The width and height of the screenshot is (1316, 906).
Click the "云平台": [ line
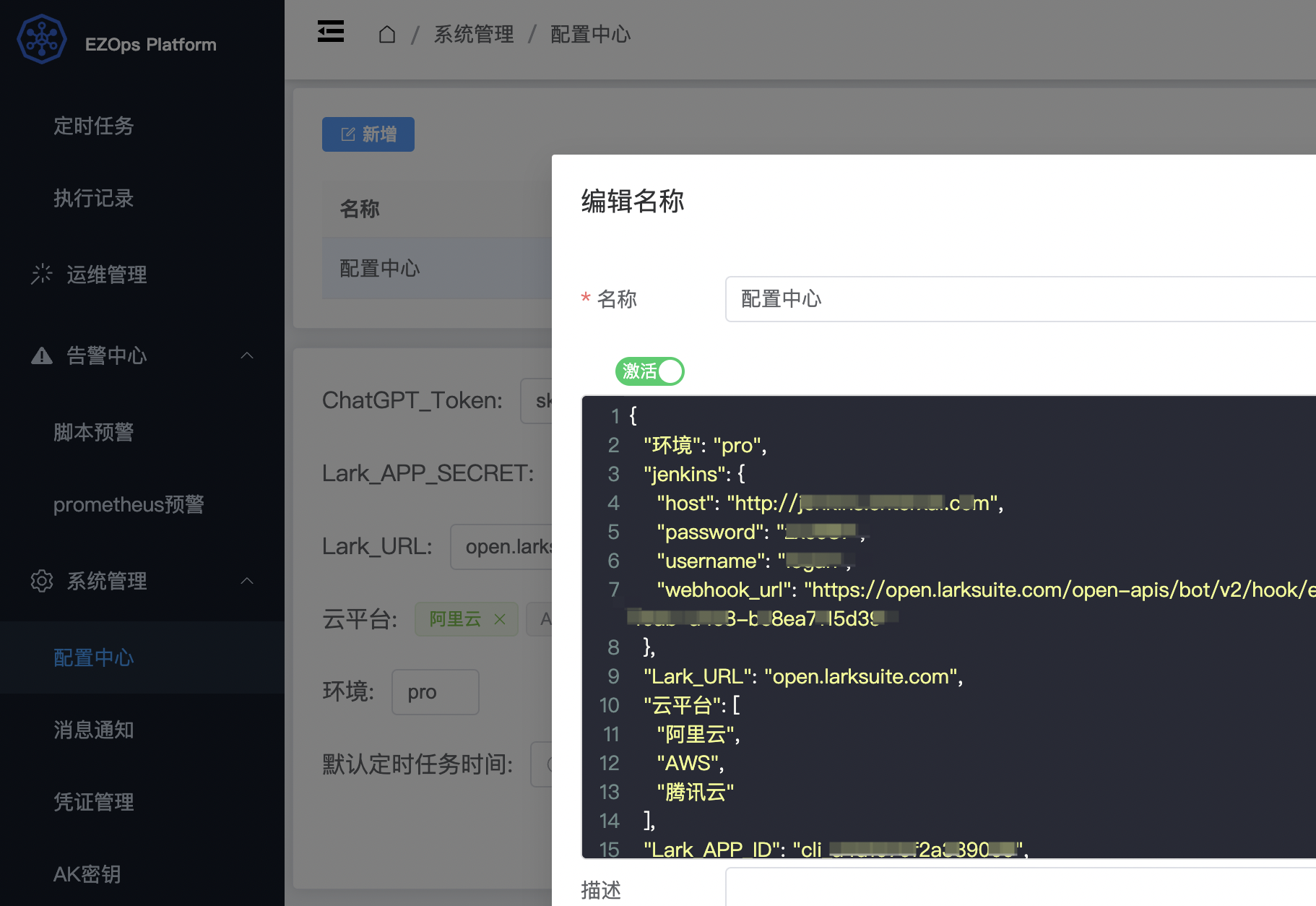pyautogui.click(x=692, y=705)
